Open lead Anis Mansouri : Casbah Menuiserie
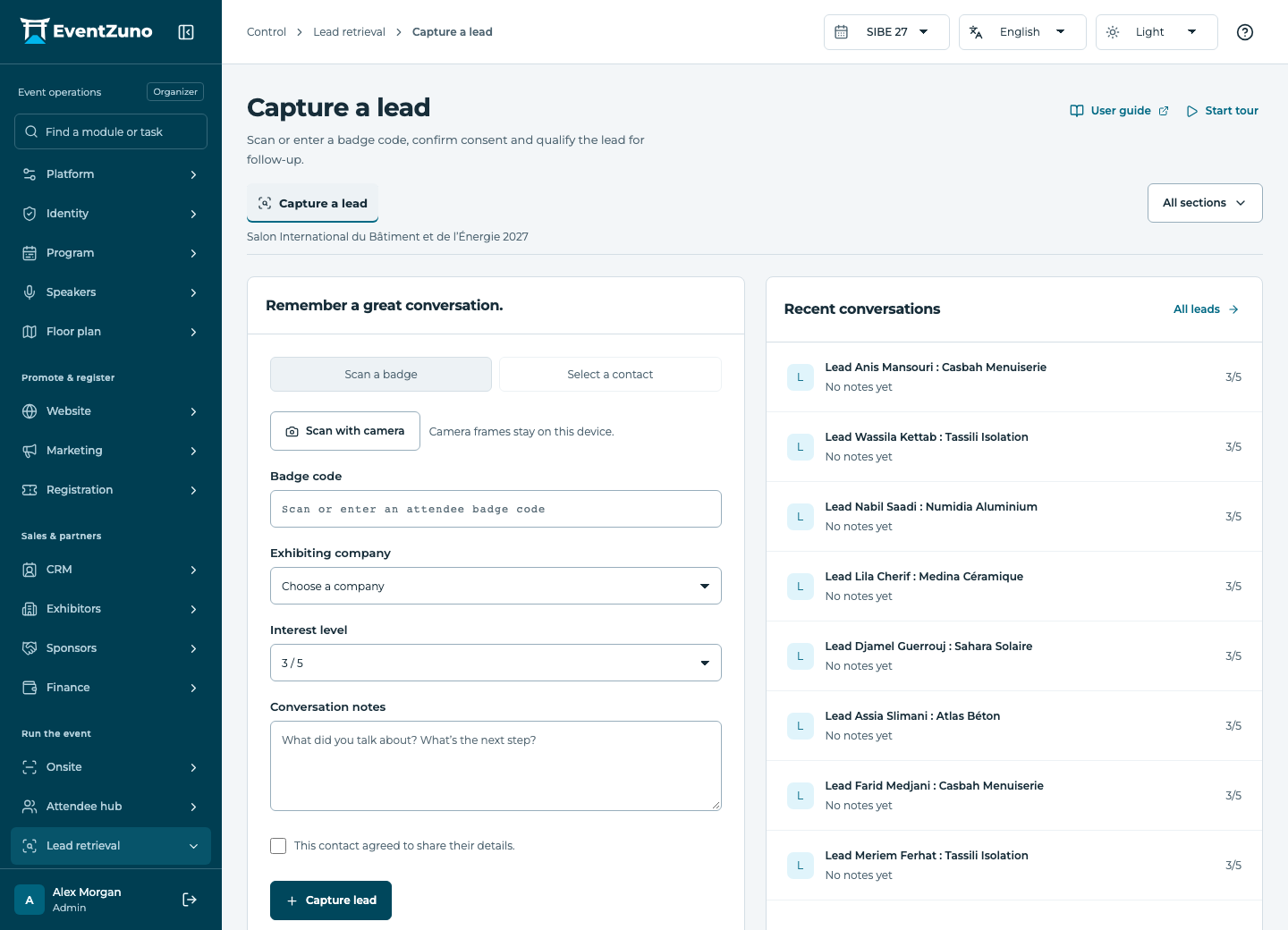The image size is (1288, 930). (1014, 377)
